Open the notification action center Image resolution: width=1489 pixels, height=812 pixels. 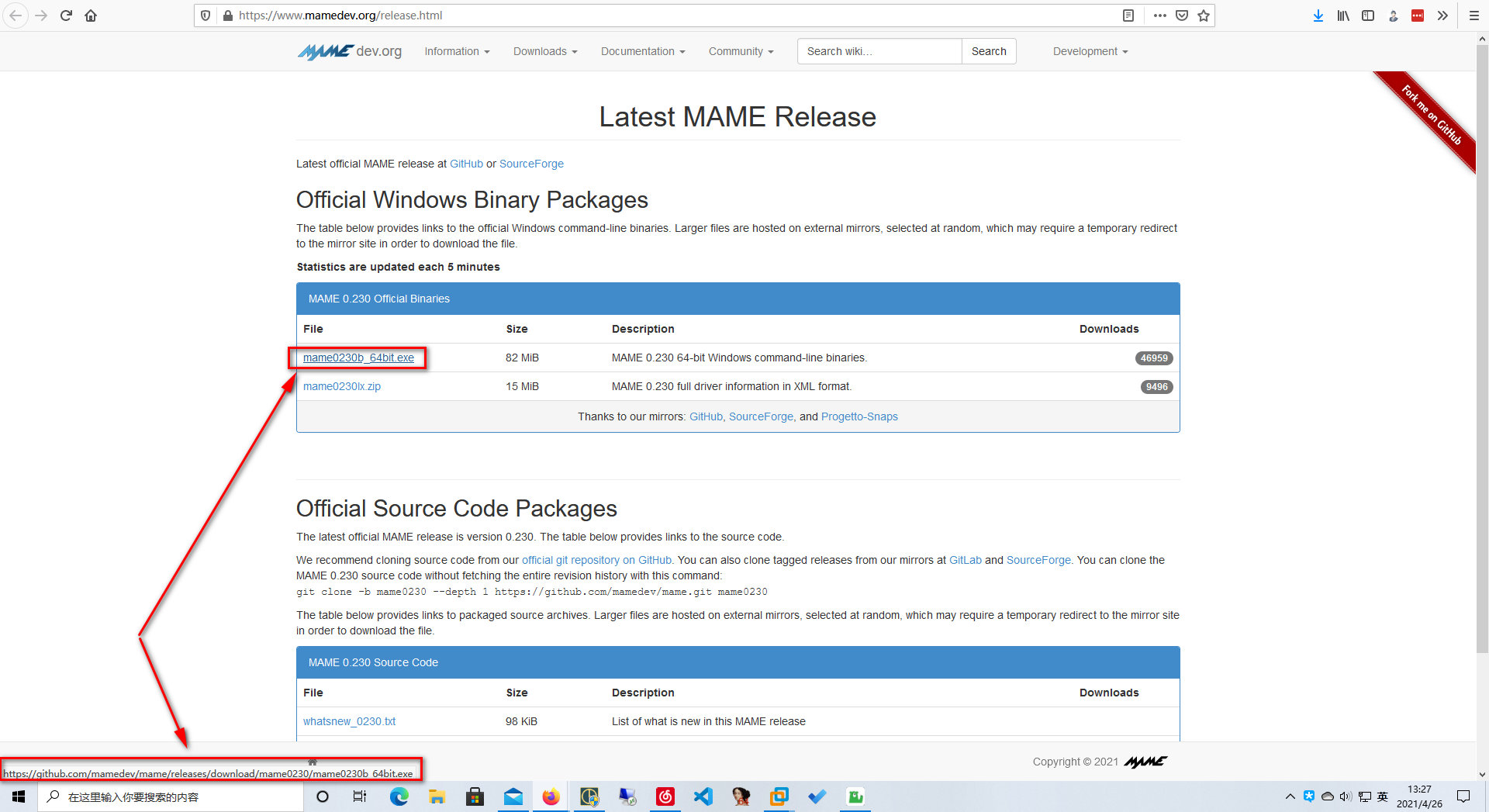coord(1463,796)
